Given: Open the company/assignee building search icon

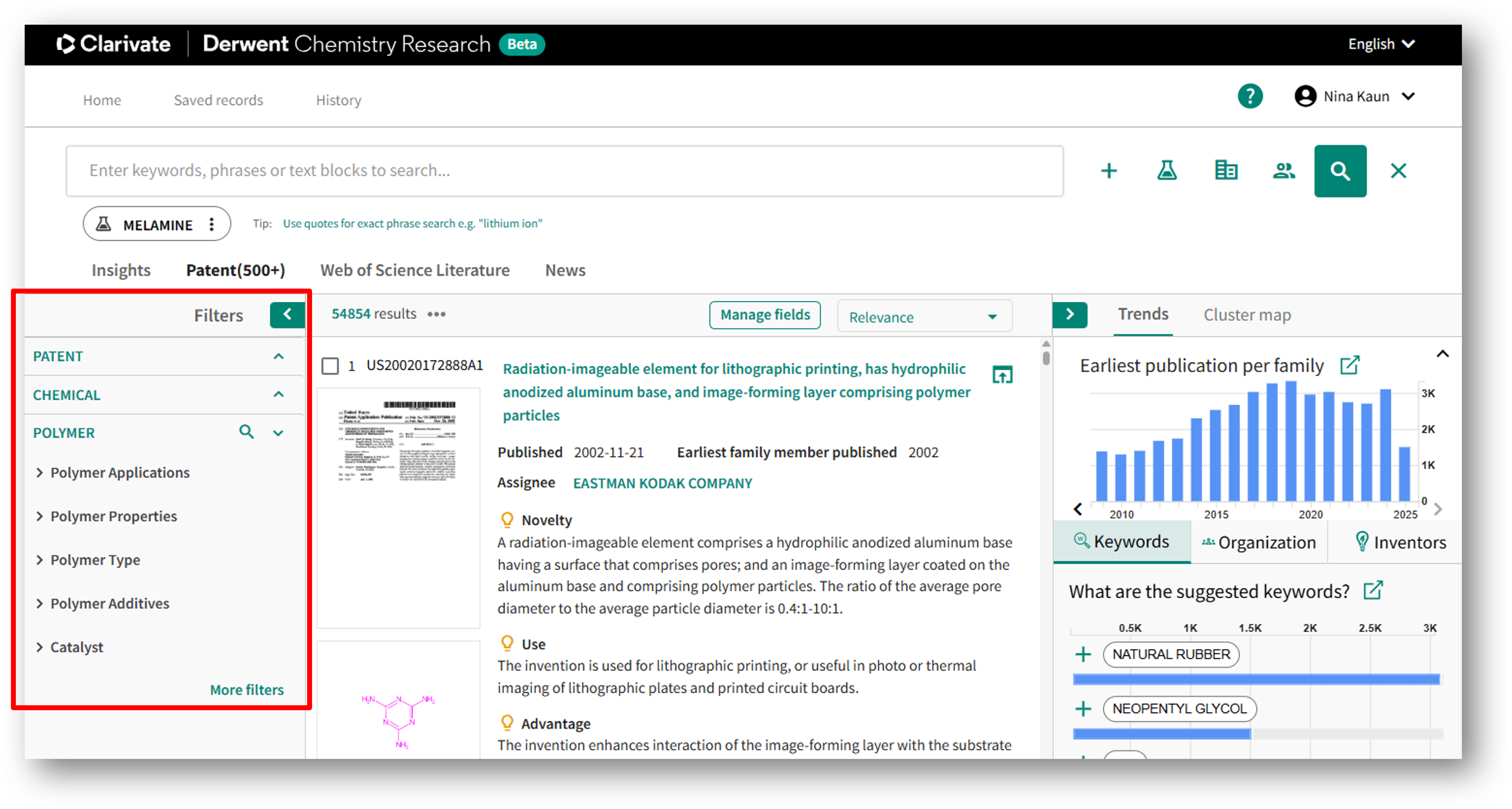Looking at the screenshot, I should click(1226, 171).
